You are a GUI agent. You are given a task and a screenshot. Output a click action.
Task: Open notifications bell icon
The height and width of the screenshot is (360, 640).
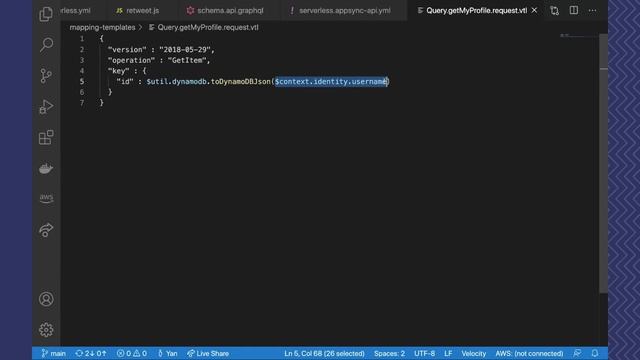tap(595, 353)
